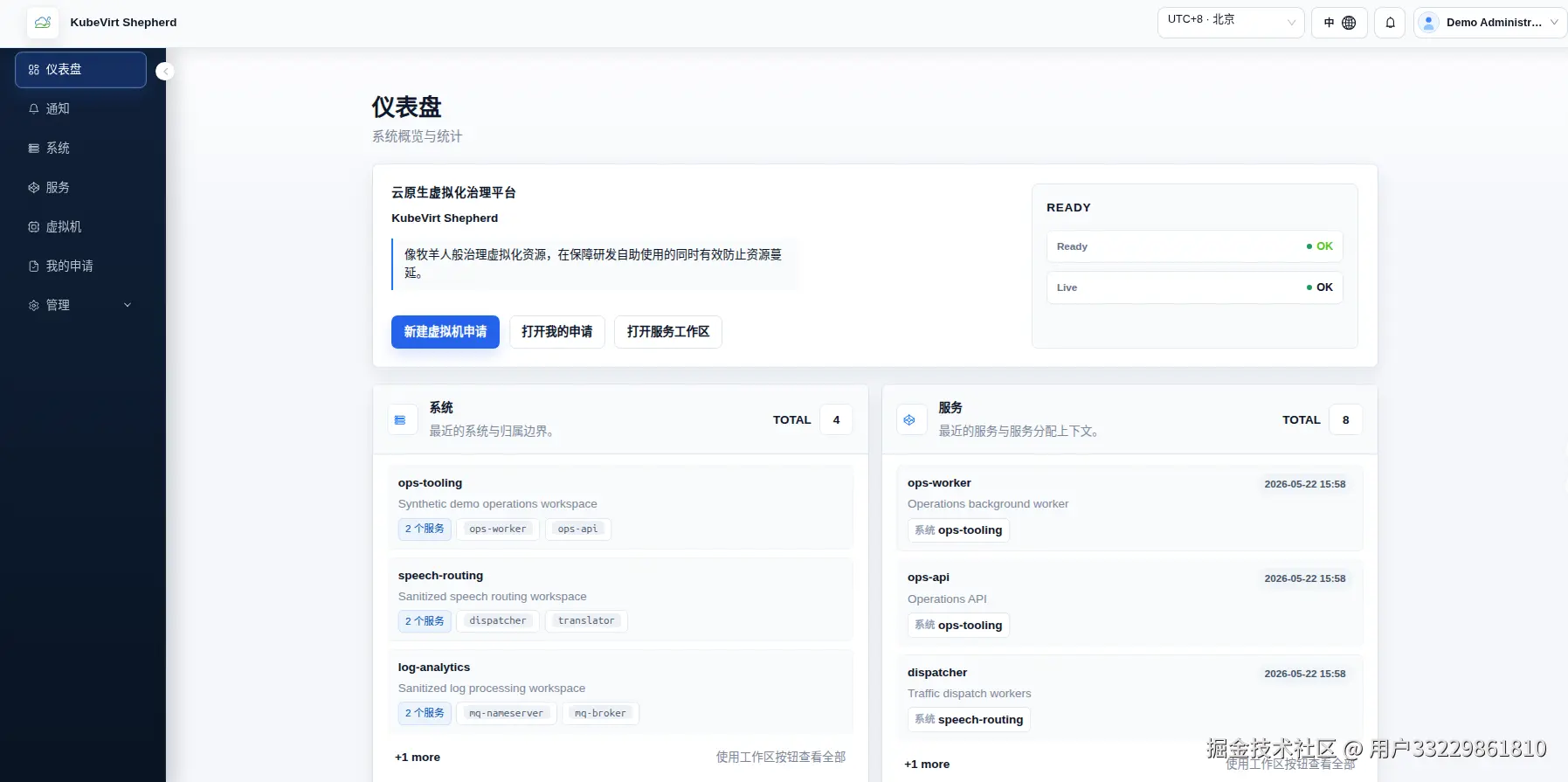The height and width of the screenshot is (782, 1568).
Task: Open the speech-routing system entry
Action: coord(621,599)
